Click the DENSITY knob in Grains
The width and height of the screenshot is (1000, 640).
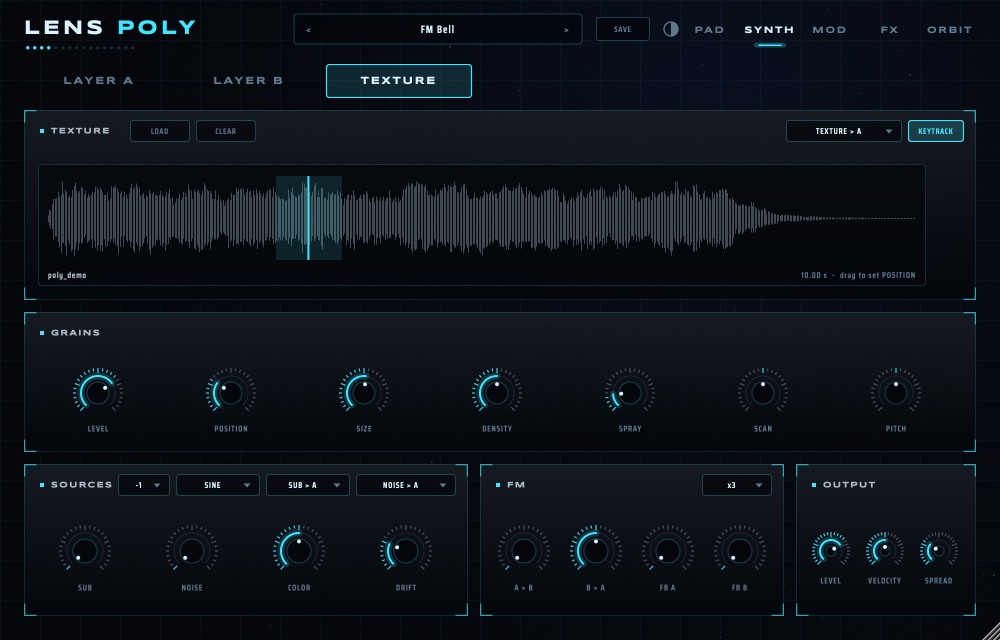[x=496, y=392]
